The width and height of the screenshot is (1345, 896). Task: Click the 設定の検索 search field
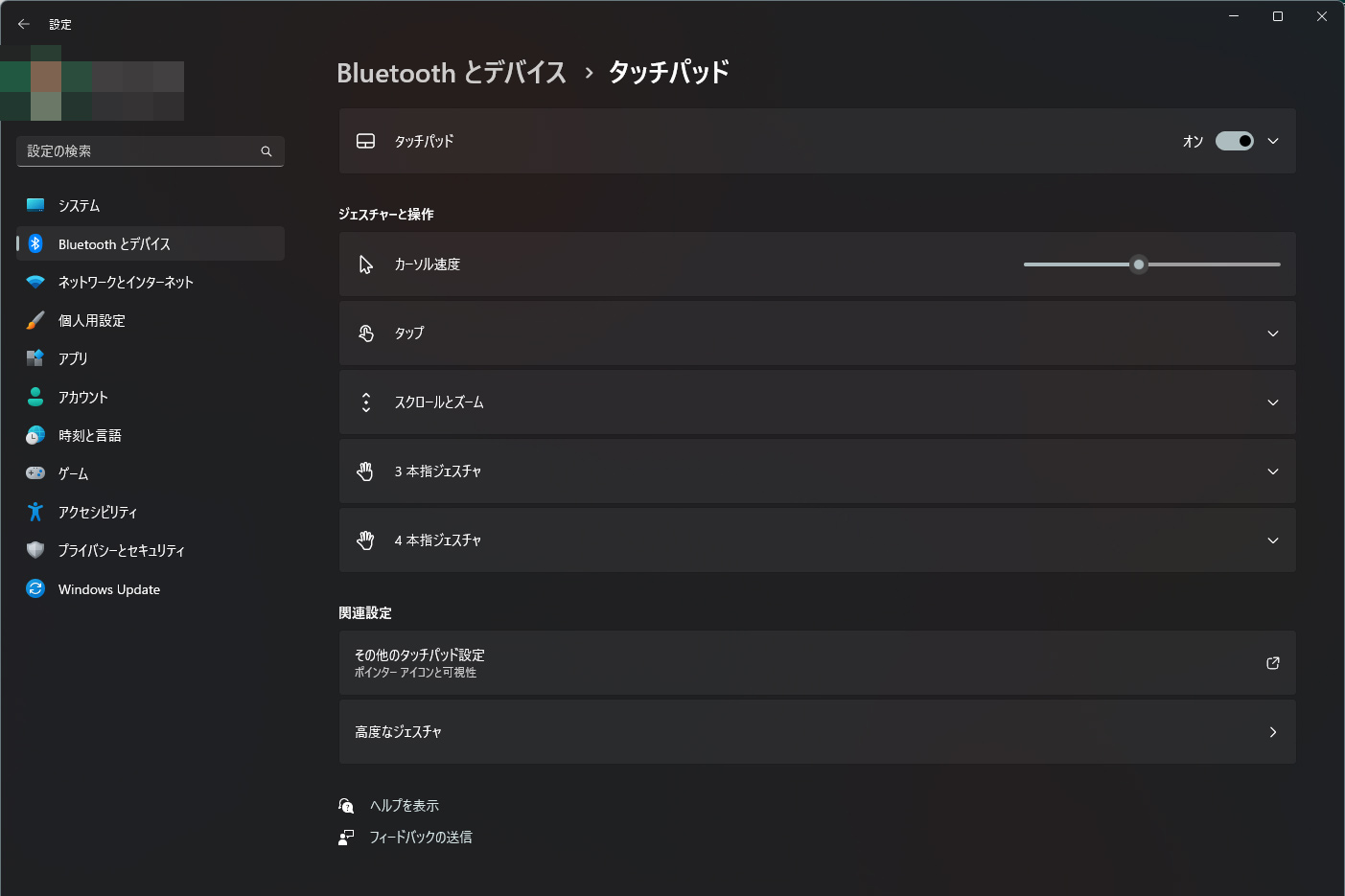(151, 151)
